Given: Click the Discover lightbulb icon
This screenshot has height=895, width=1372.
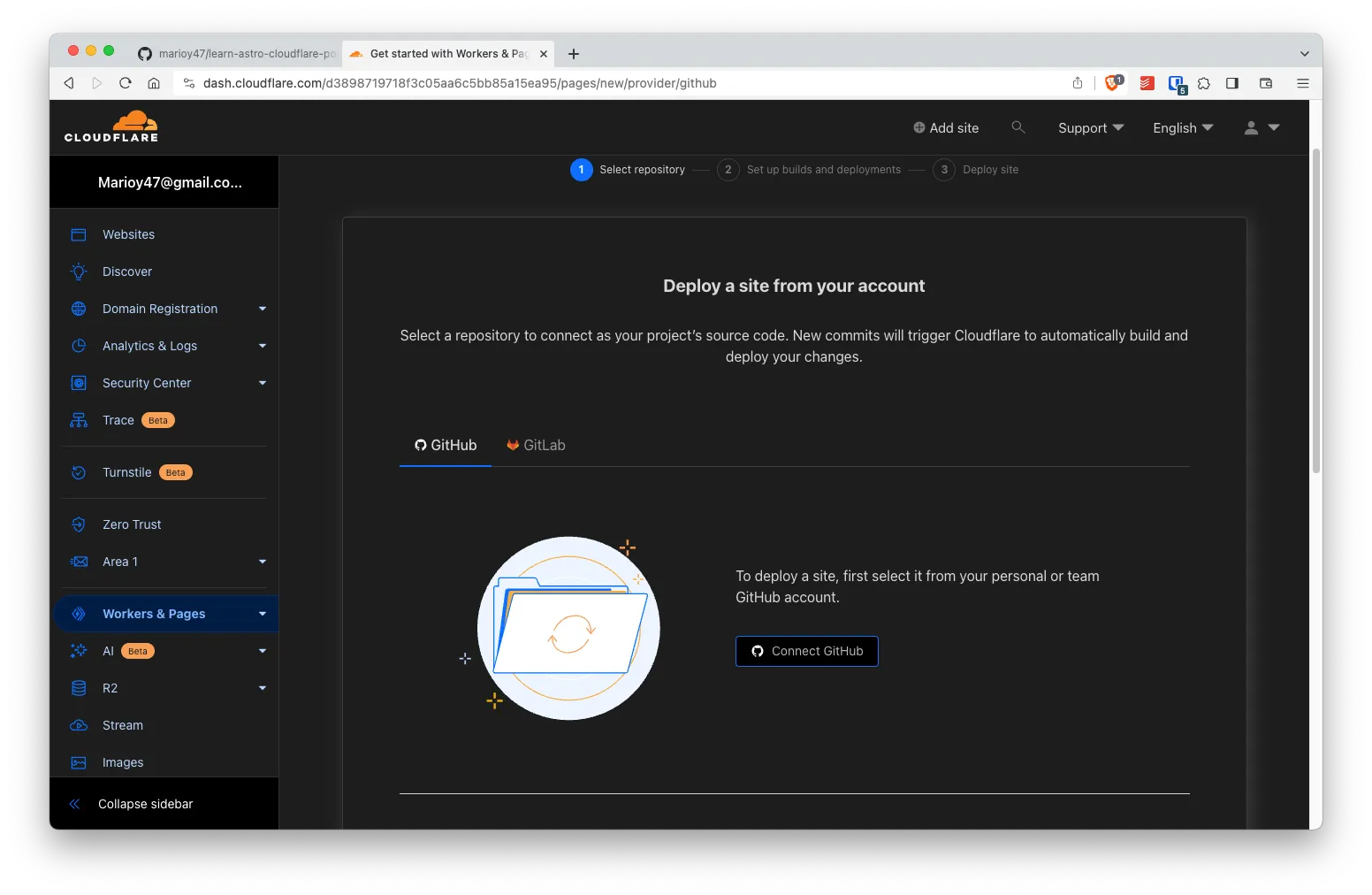Looking at the screenshot, I should (79, 272).
